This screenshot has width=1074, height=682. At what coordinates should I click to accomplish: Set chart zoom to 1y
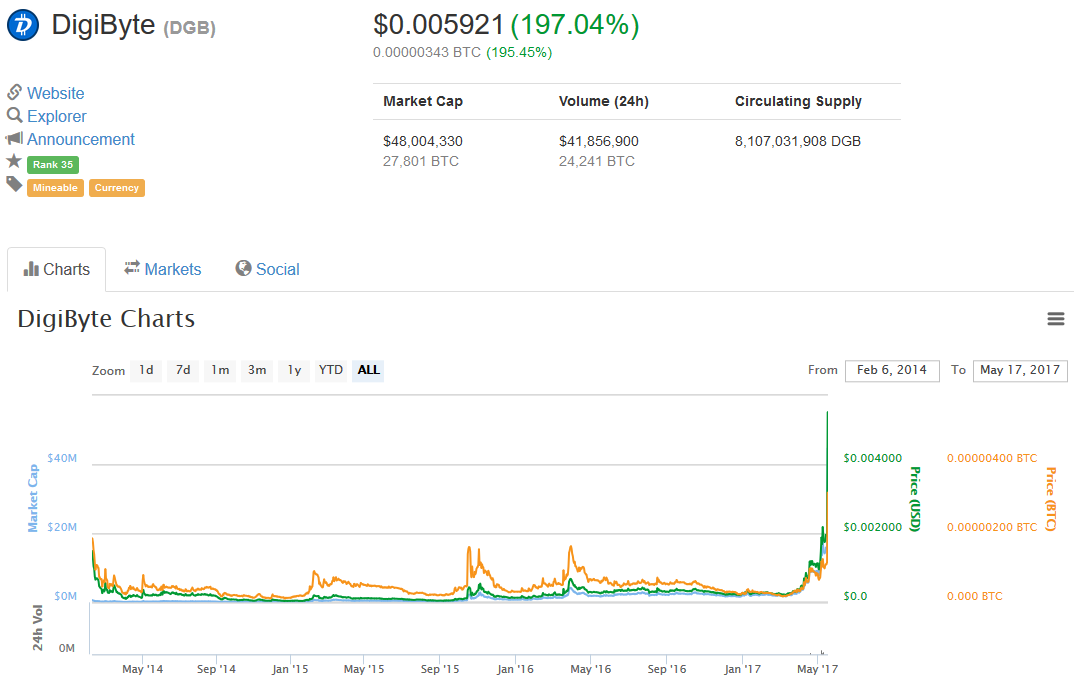pos(294,370)
